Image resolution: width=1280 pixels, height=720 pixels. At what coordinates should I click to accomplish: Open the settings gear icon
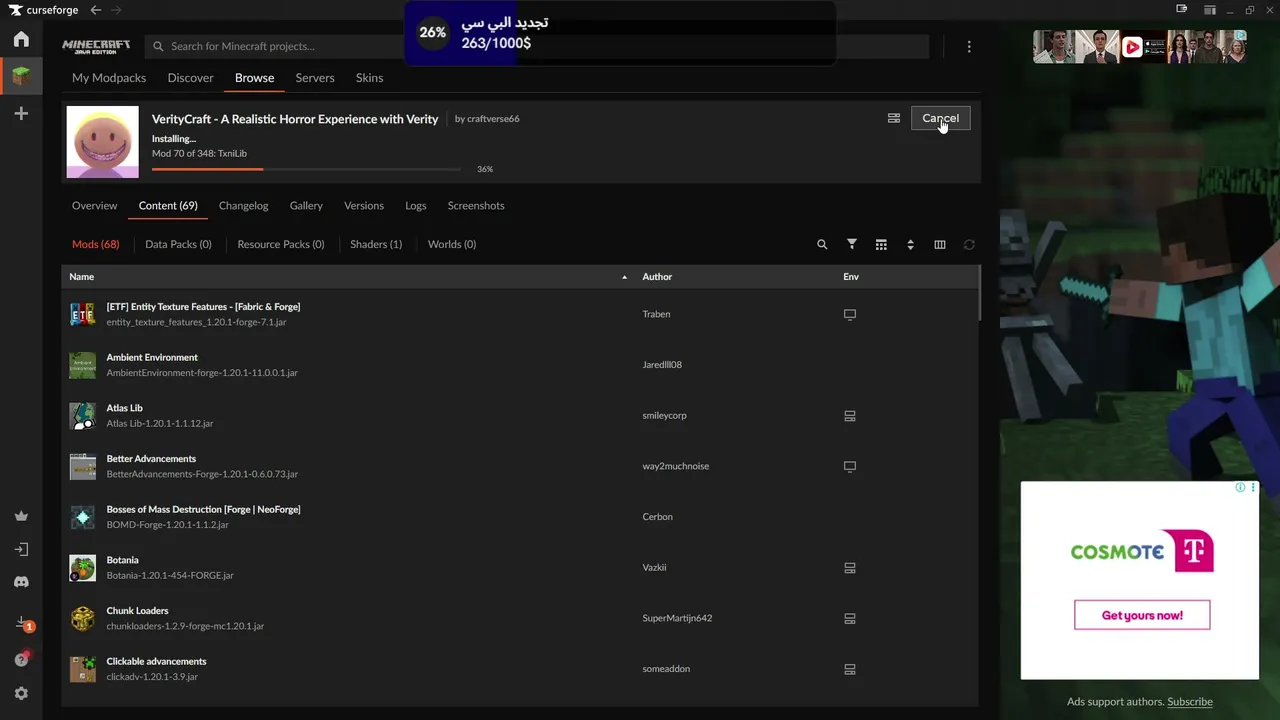[x=21, y=693]
